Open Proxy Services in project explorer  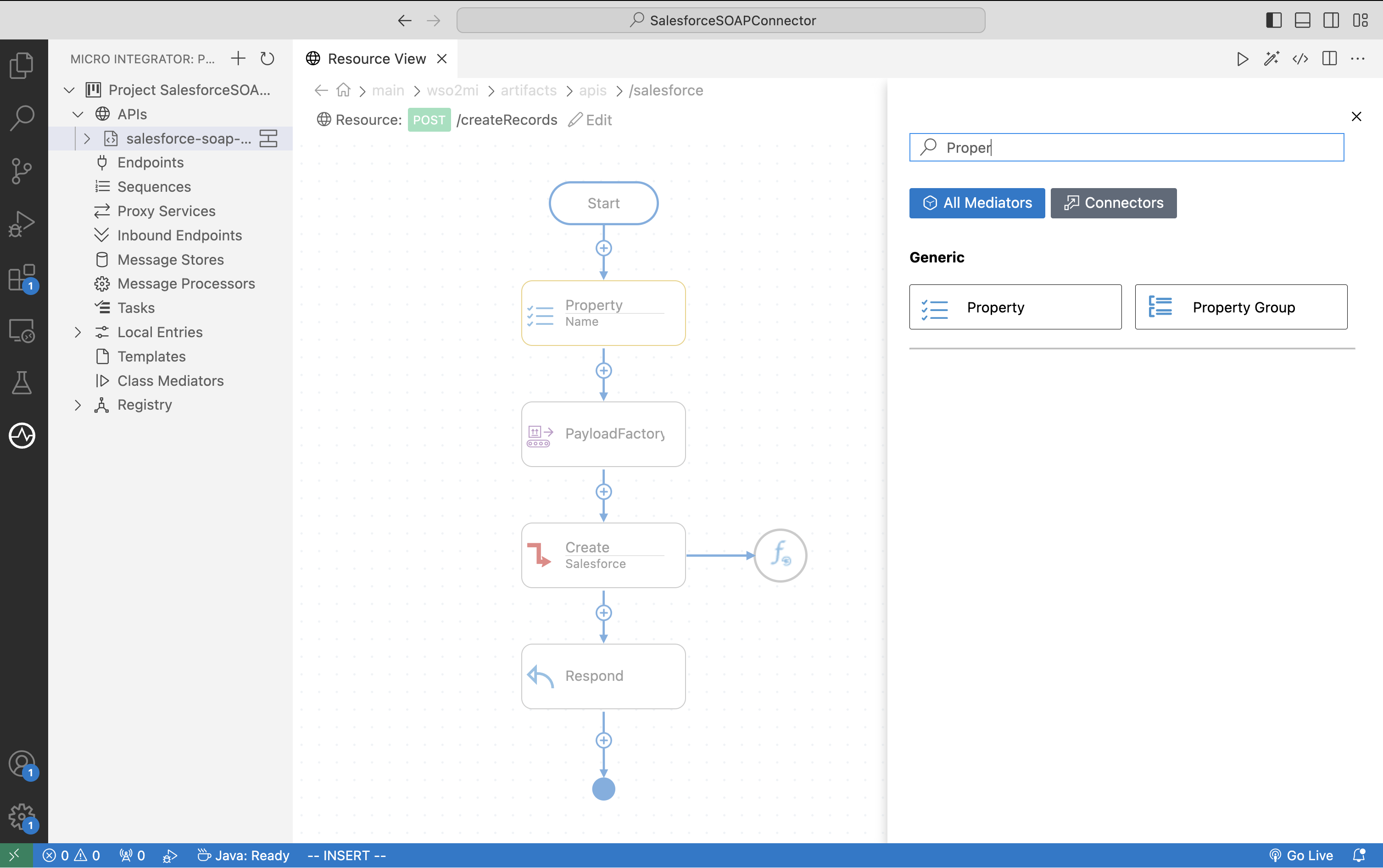(x=167, y=211)
